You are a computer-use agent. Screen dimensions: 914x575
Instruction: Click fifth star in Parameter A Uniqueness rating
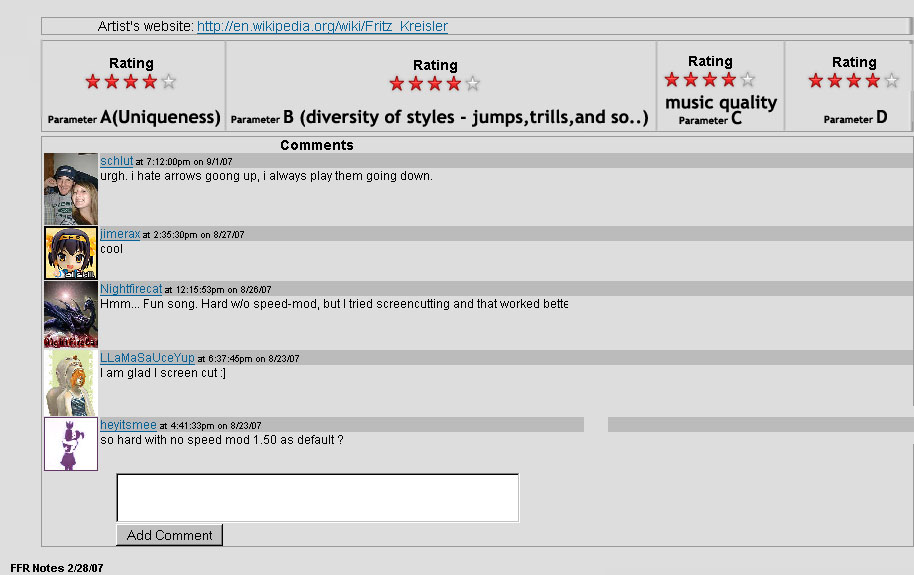click(168, 82)
